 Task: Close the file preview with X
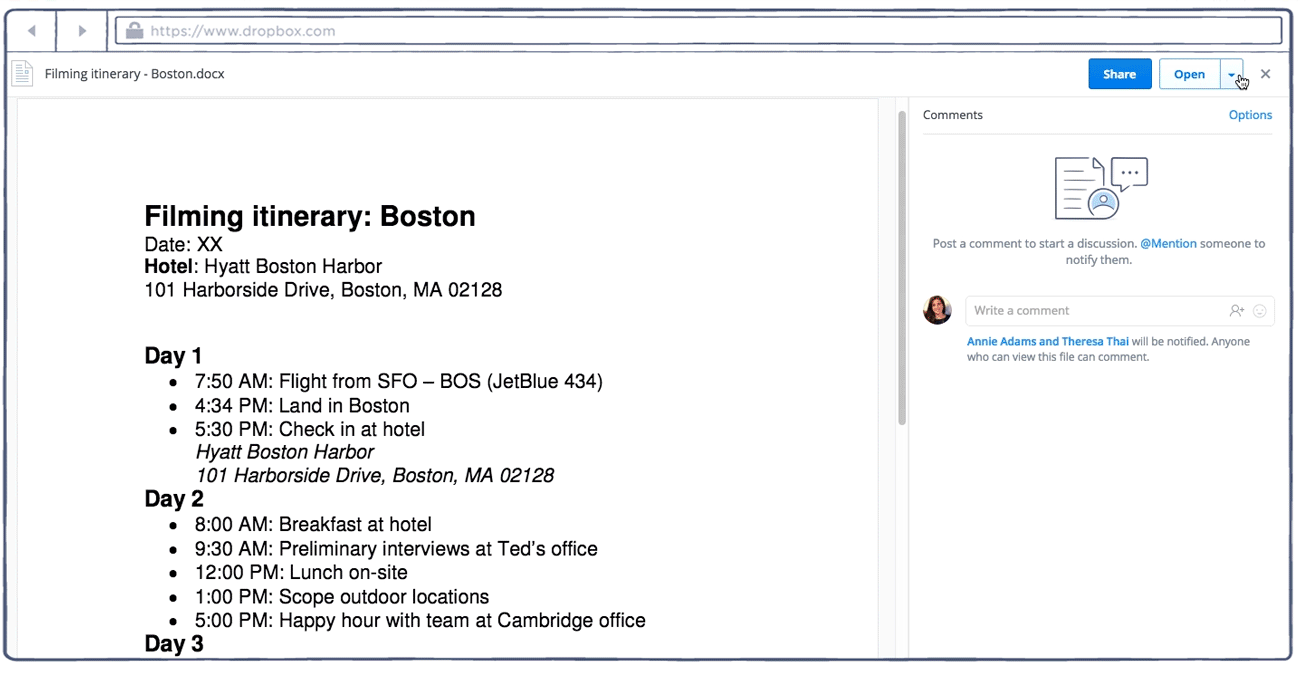(x=1266, y=74)
